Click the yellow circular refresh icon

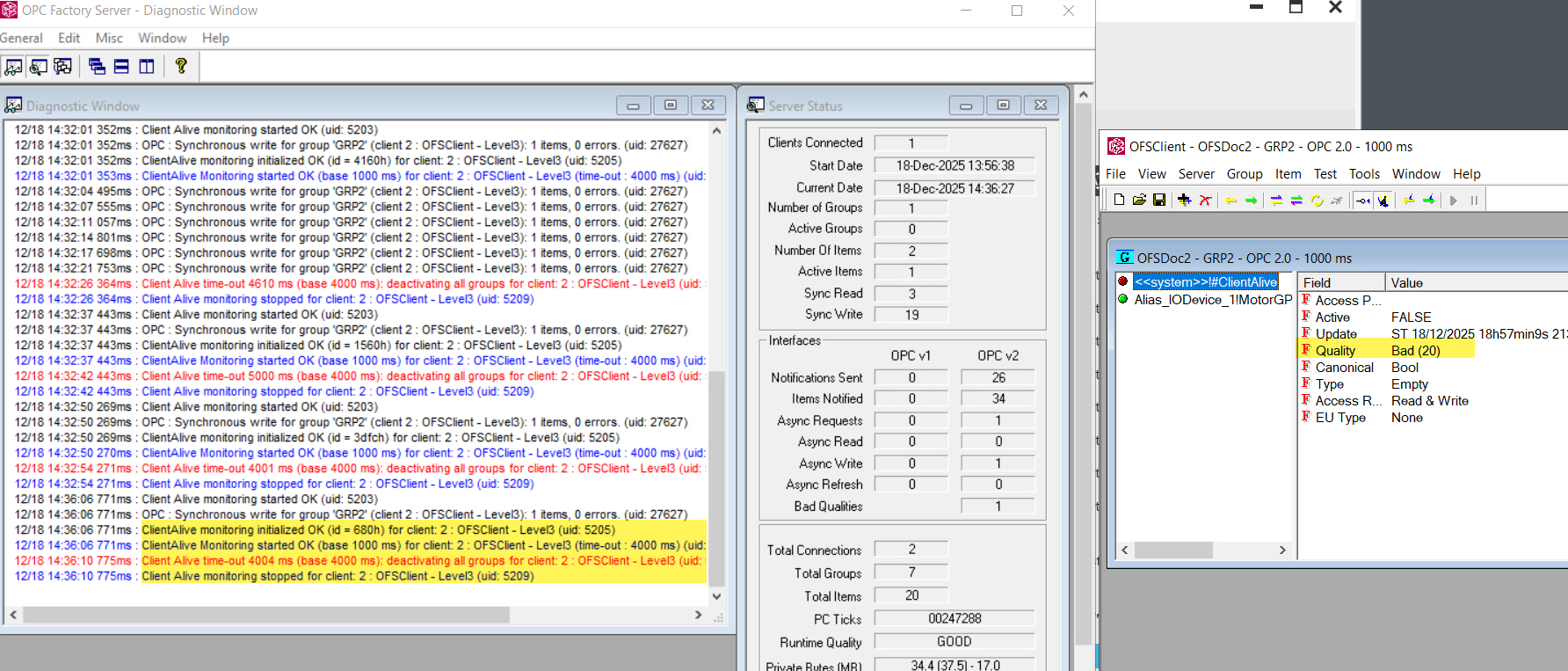pyautogui.click(x=1317, y=200)
